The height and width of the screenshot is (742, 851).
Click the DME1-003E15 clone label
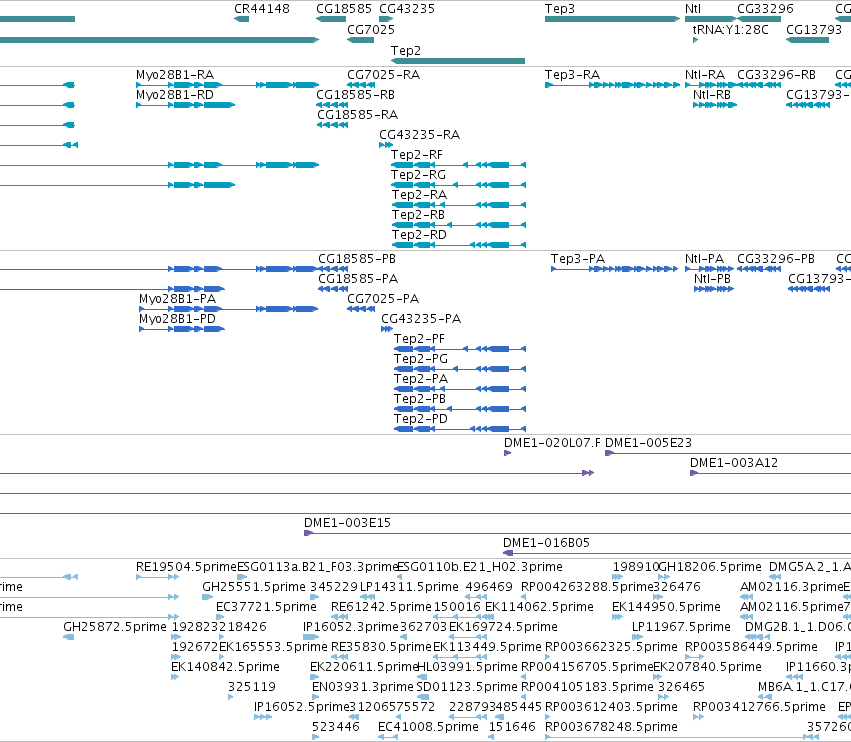pyautogui.click(x=347, y=523)
